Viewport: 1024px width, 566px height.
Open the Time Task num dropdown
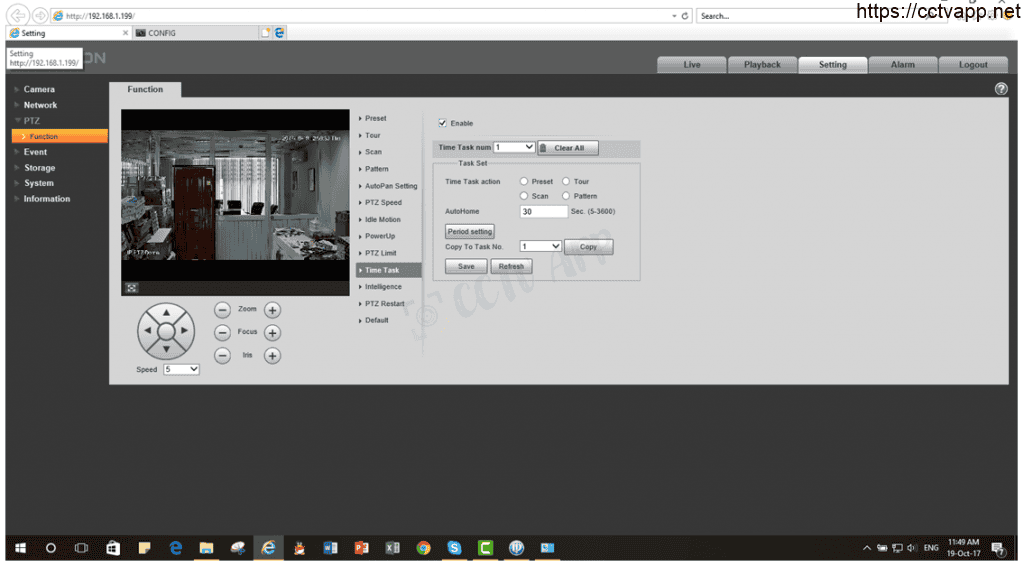tap(515, 147)
